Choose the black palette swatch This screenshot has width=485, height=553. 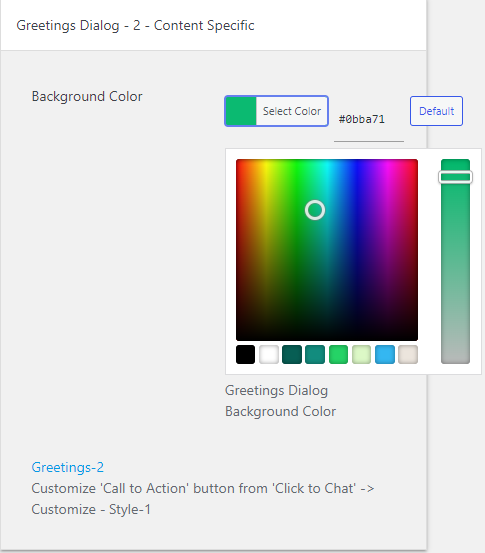[245, 354]
